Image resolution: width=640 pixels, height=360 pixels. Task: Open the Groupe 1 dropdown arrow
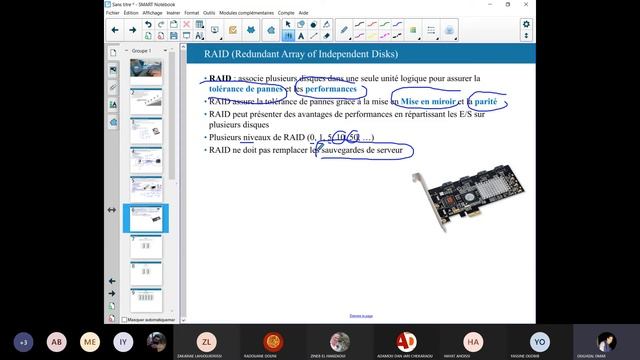click(165, 51)
